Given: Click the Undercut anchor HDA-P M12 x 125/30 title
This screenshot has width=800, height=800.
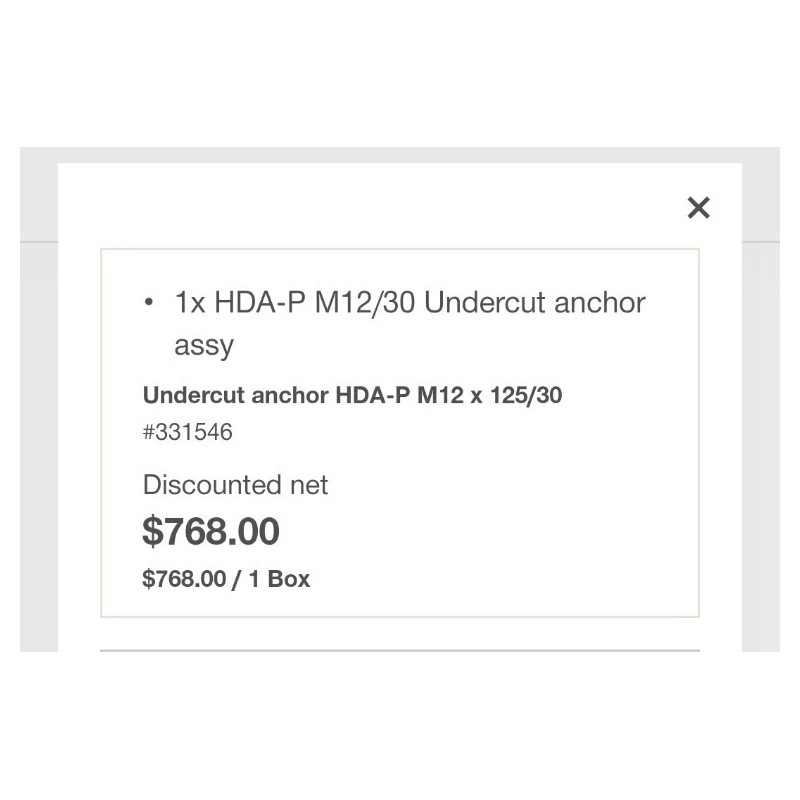Looking at the screenshot, I should (352, 395).
